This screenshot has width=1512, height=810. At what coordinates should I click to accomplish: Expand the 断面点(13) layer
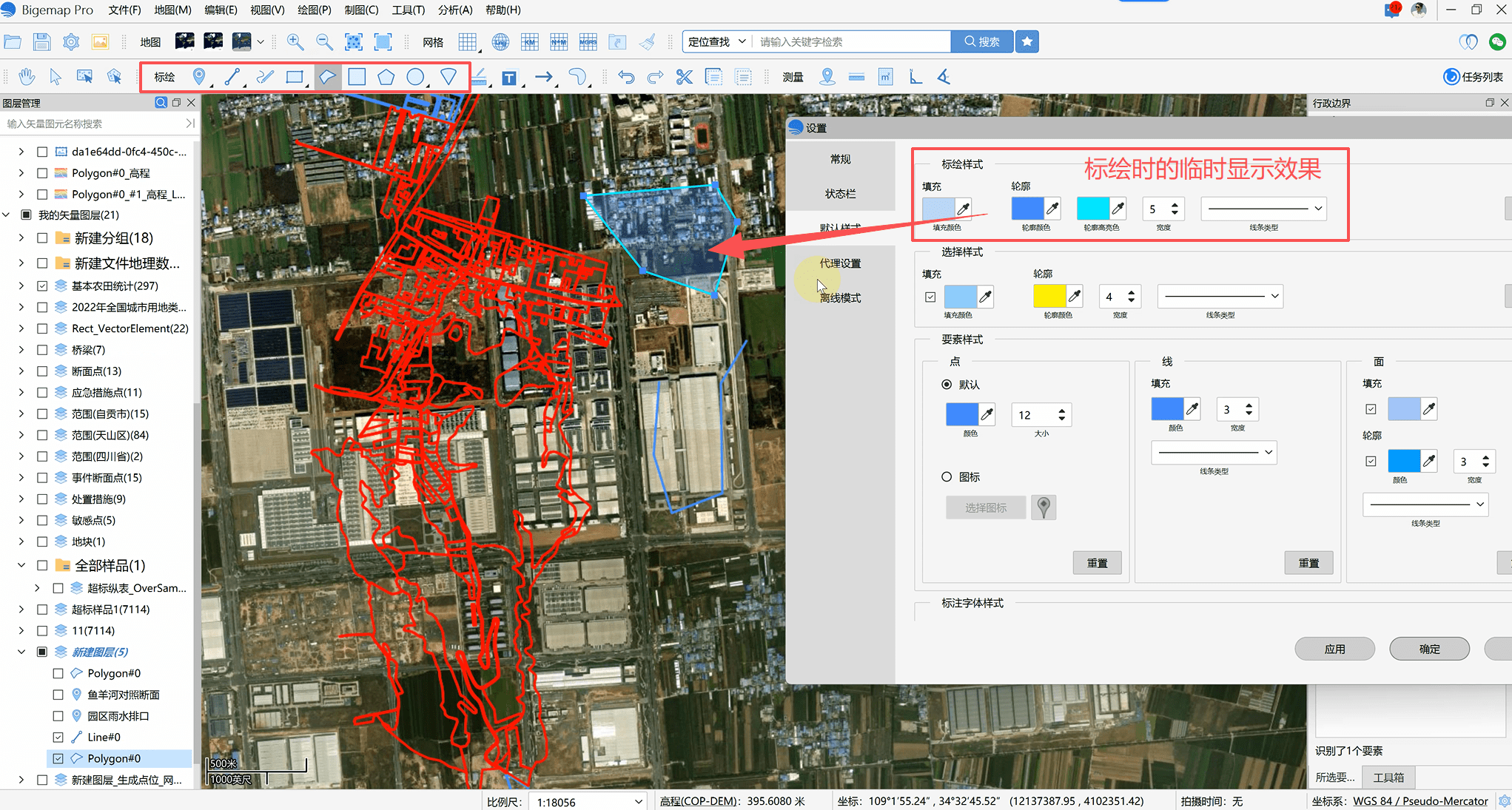(x=21, y=371)
